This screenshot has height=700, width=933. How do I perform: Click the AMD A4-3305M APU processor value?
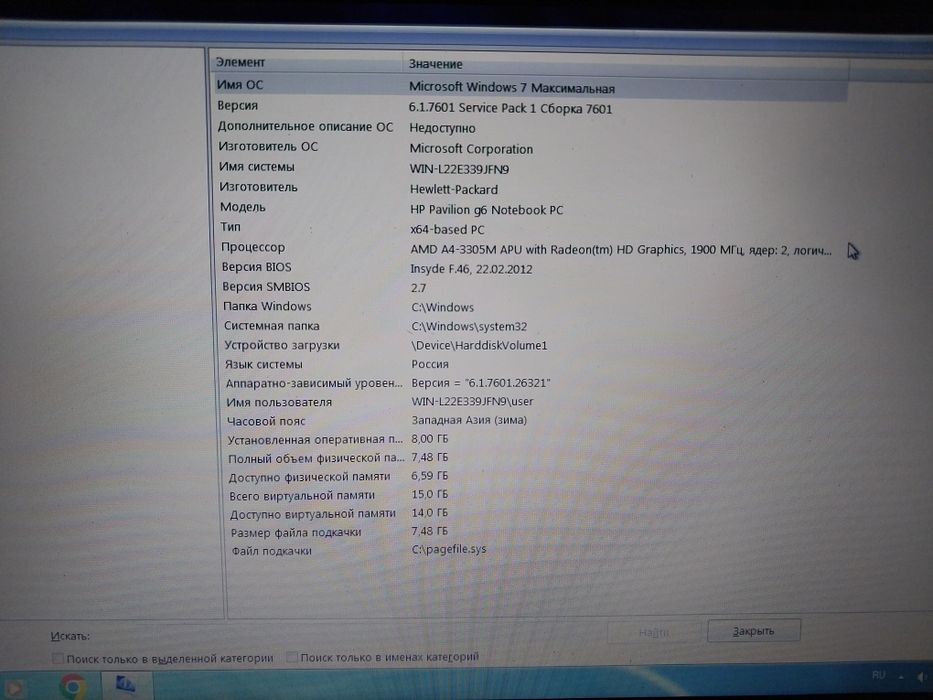click(621, 250)
